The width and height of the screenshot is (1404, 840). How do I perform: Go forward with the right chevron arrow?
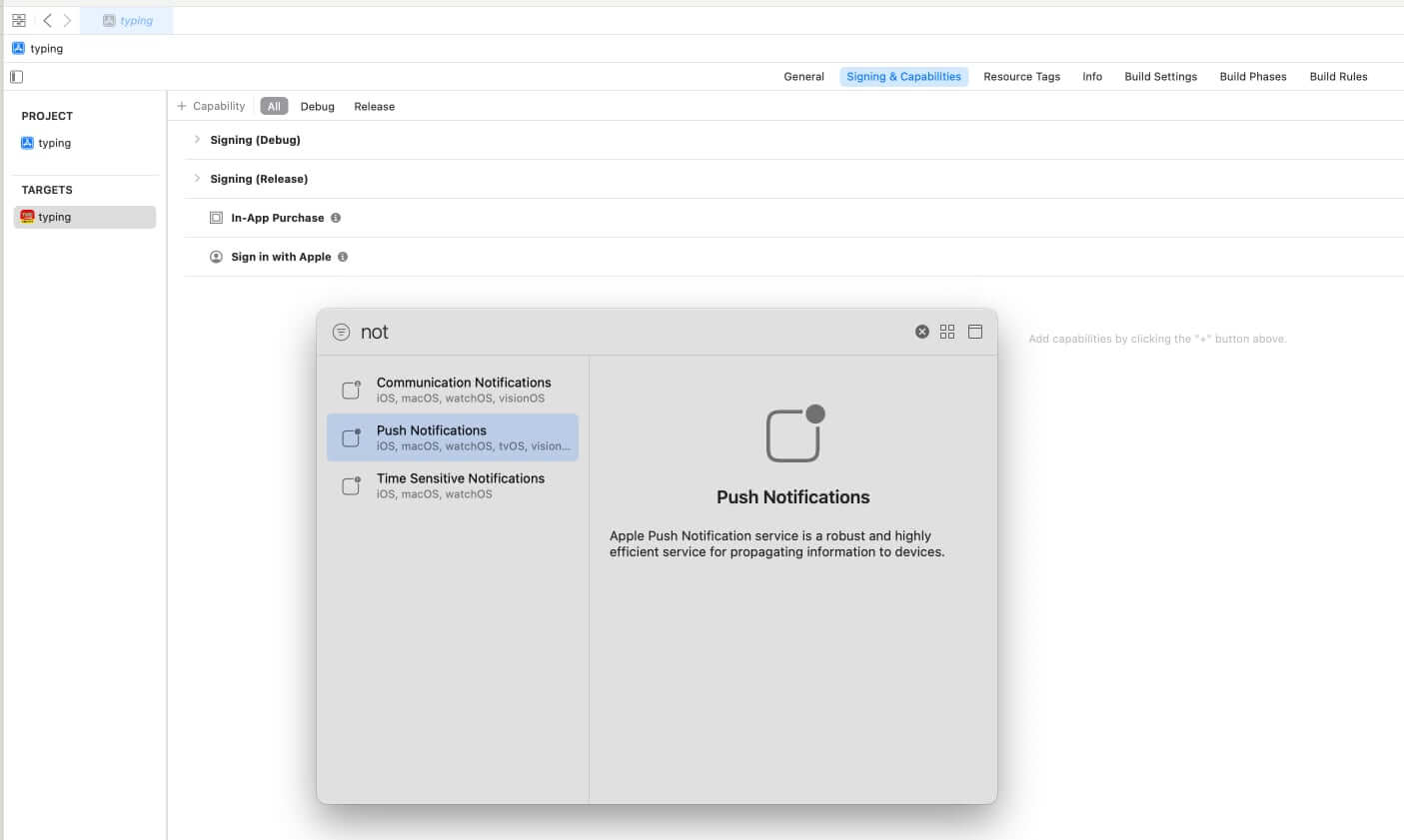click(x=67, y=20)
